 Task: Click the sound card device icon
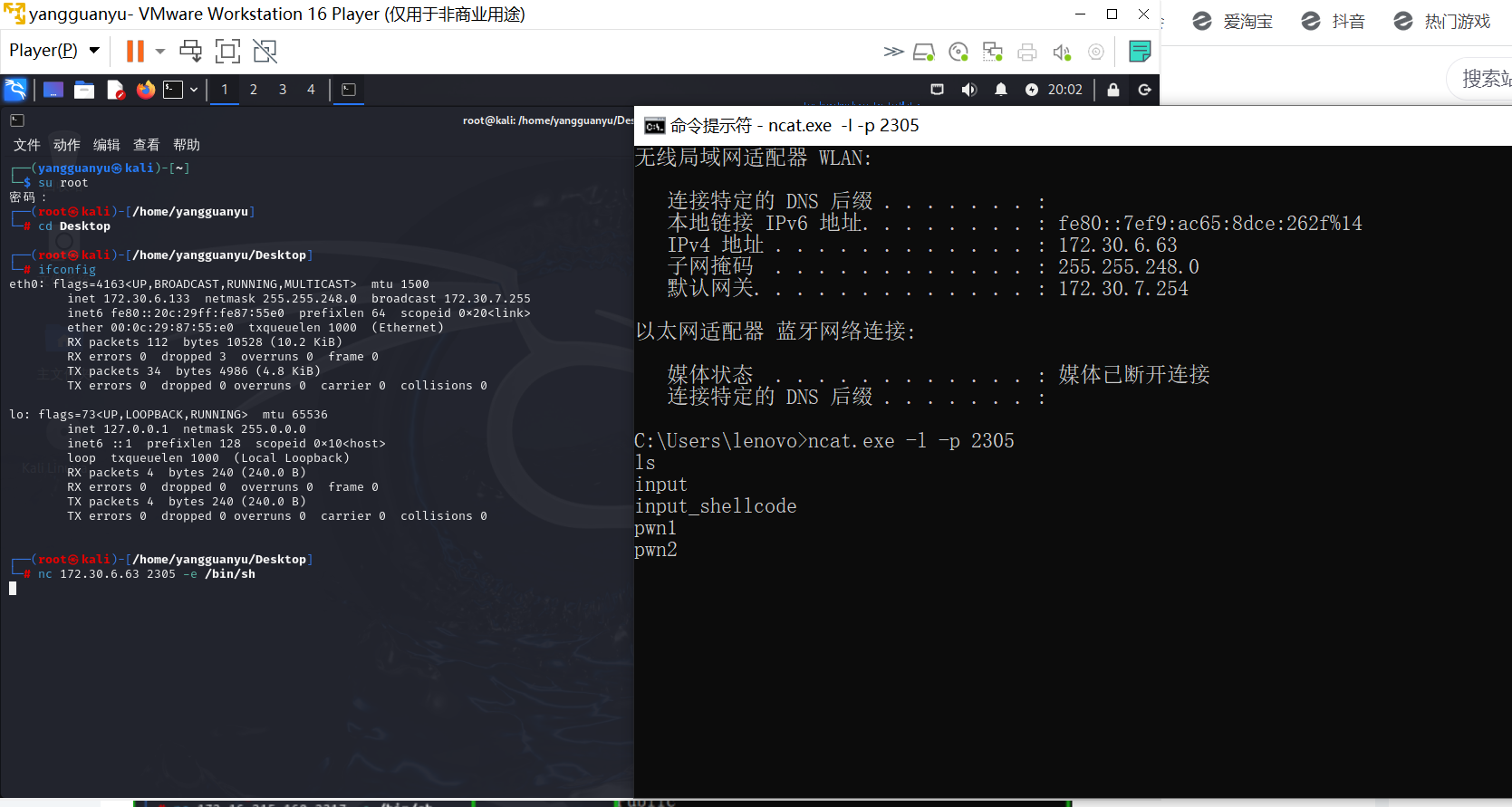pyautogui.click(x=1062, y=53)
